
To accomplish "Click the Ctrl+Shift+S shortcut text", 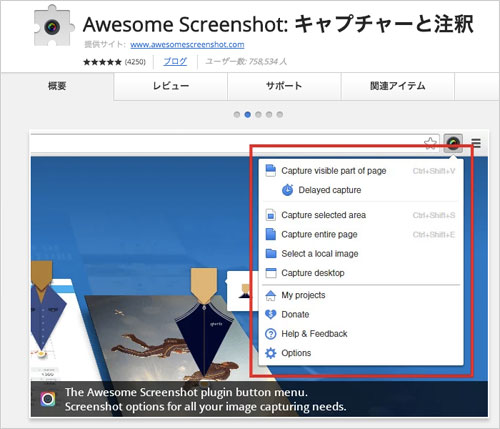I will (434, 215).
